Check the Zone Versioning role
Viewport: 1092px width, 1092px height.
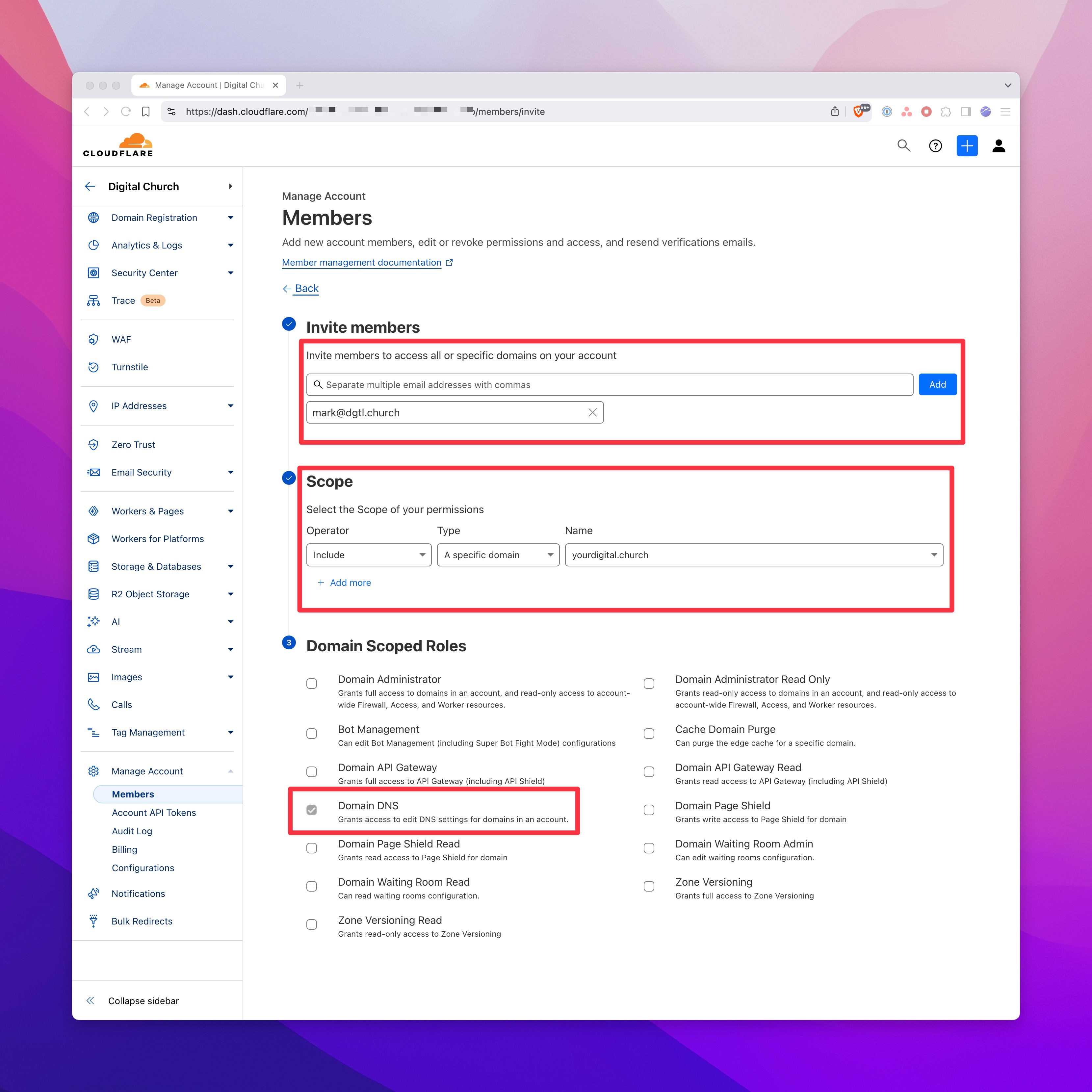tap(649, 886)
